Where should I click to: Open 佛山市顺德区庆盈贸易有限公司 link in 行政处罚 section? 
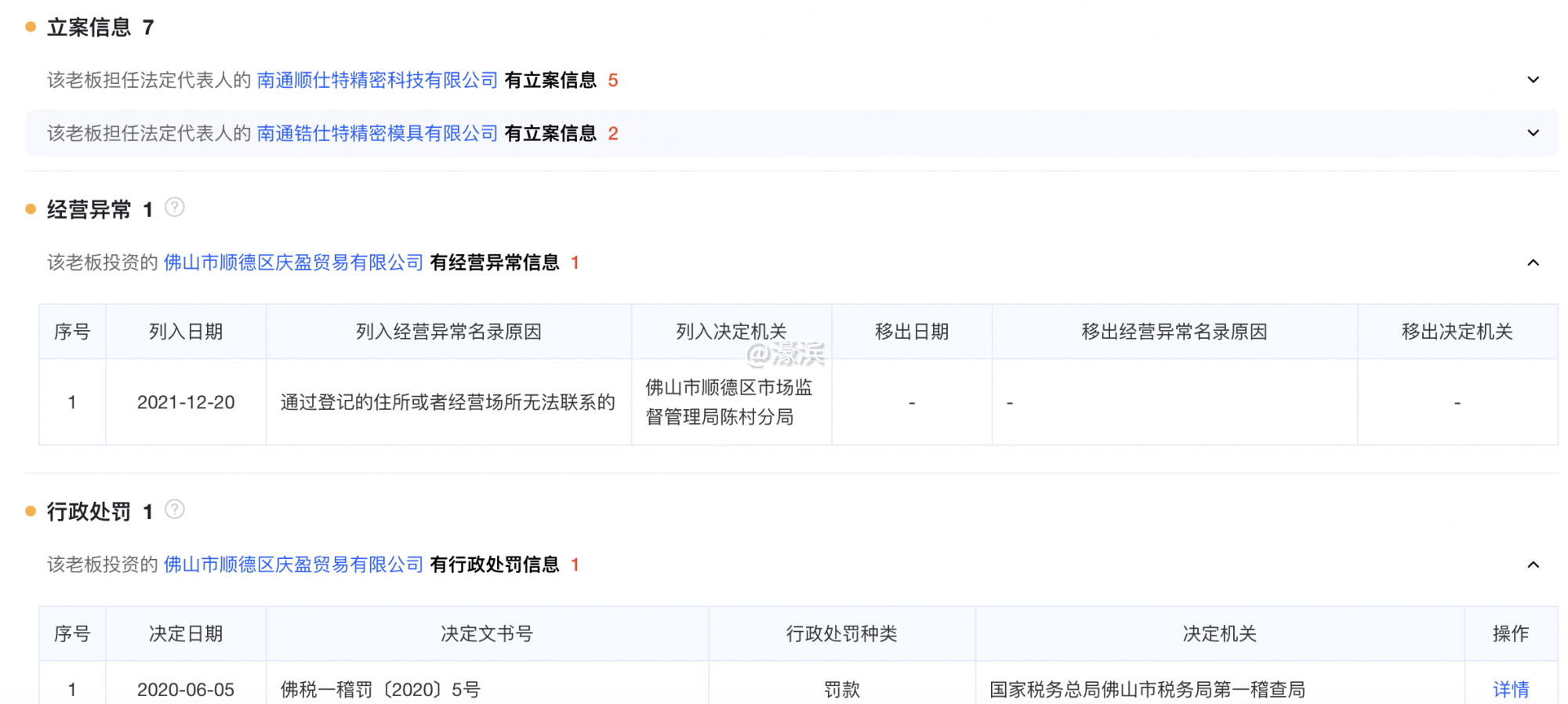coord(293,564)
